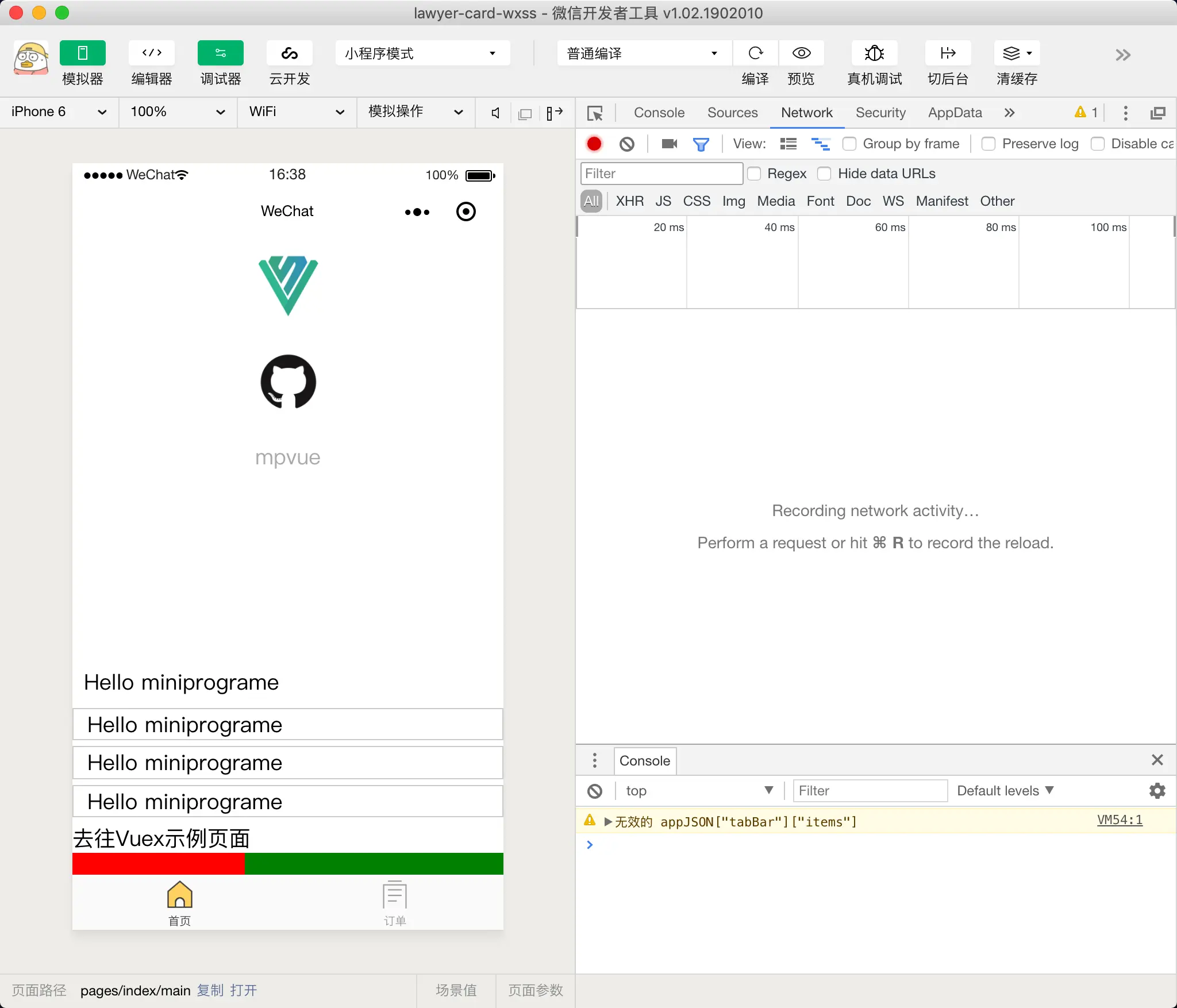The width and height of the screenshot is (1177, 1008).
Task: Click the 切后台 switch-to-background icon
Action: click(x=948, y=53)
